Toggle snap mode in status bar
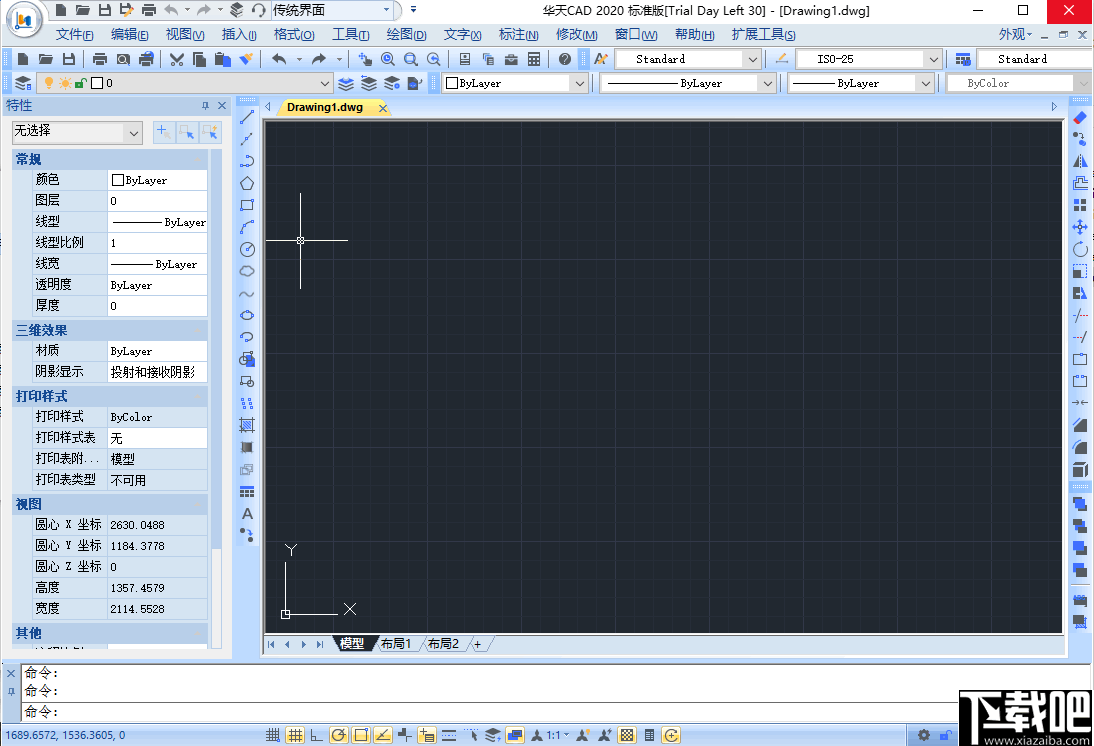The image size is (1094, 746). click(273, 735)
